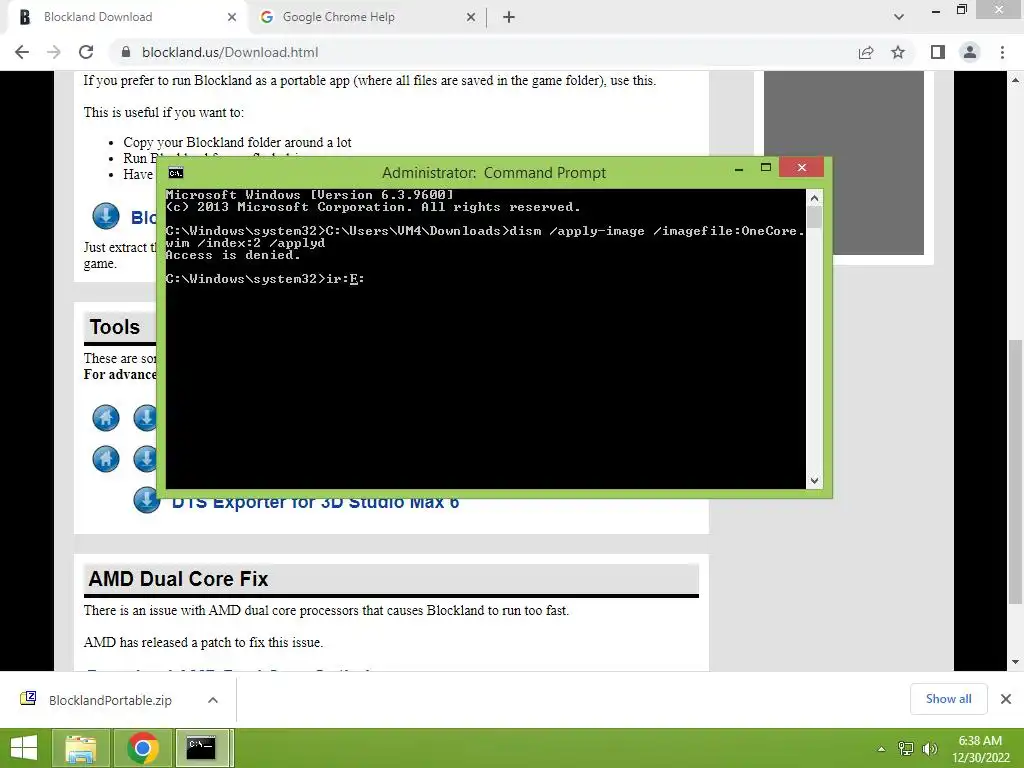Click the Chrome back arrow

tap(22, 52)
